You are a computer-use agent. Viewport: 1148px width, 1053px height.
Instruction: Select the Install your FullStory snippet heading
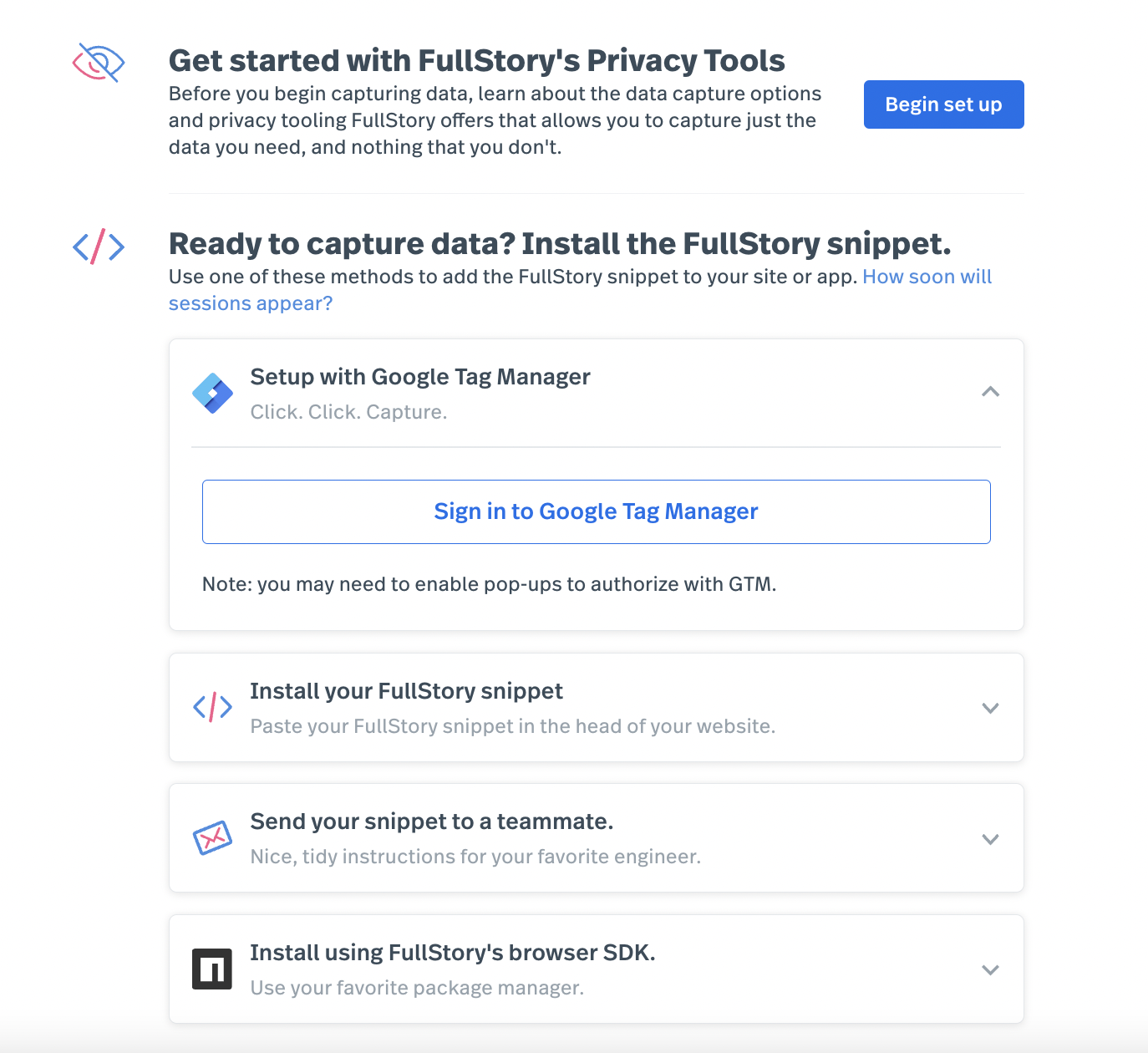point(406,691)
